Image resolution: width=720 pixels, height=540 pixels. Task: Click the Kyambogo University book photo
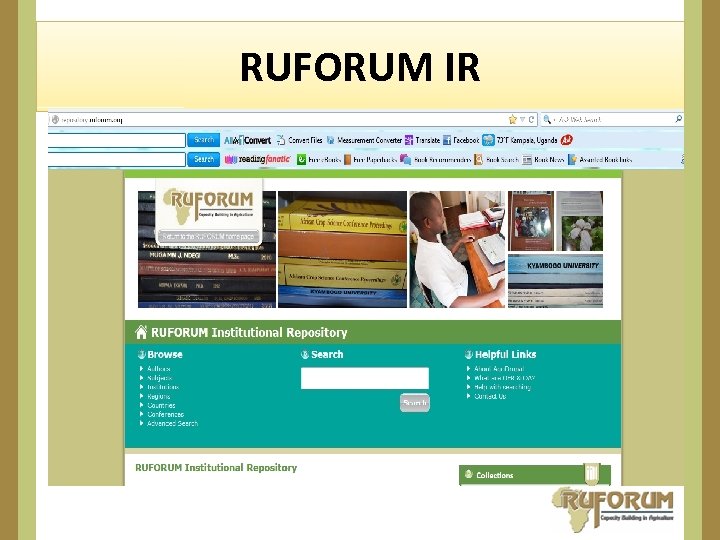click(555, 281)
